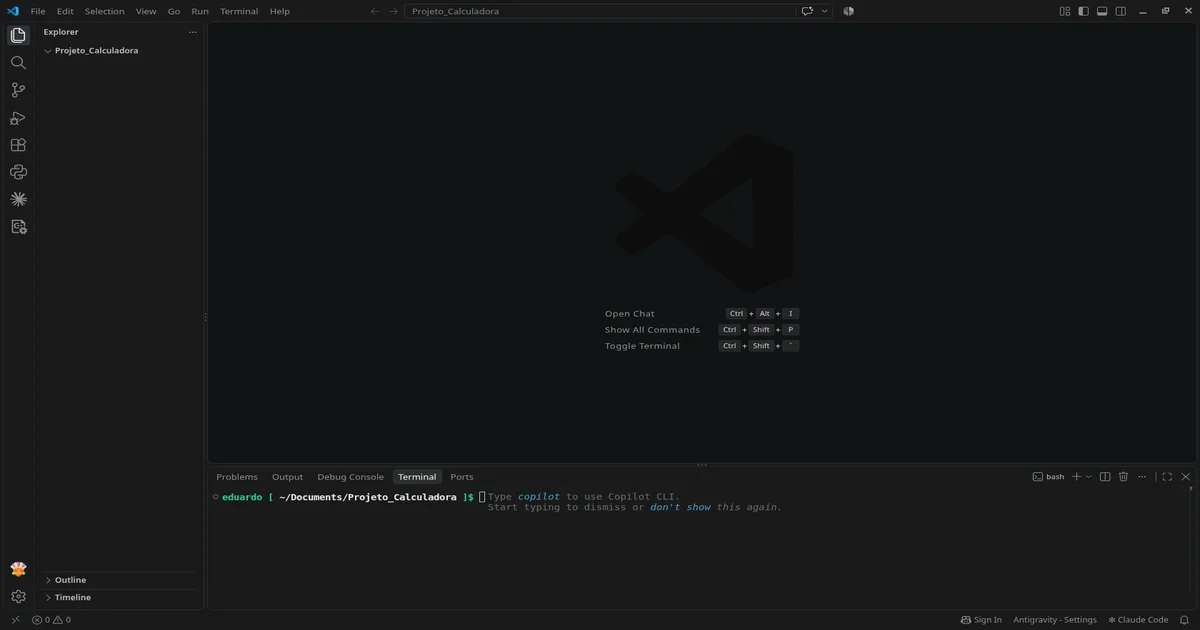
Task: Select the Terminal panel tab
Action: click(x=417, y=477)
